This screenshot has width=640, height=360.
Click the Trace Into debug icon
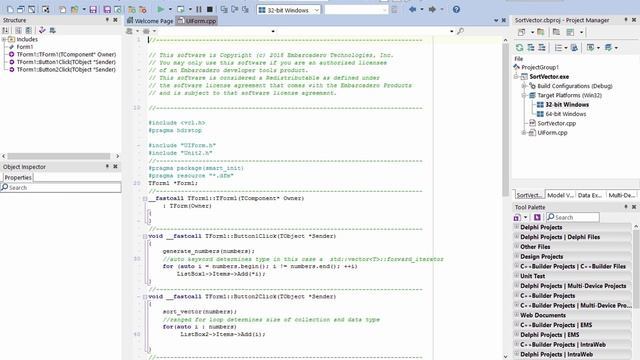[x=235, y=9]
